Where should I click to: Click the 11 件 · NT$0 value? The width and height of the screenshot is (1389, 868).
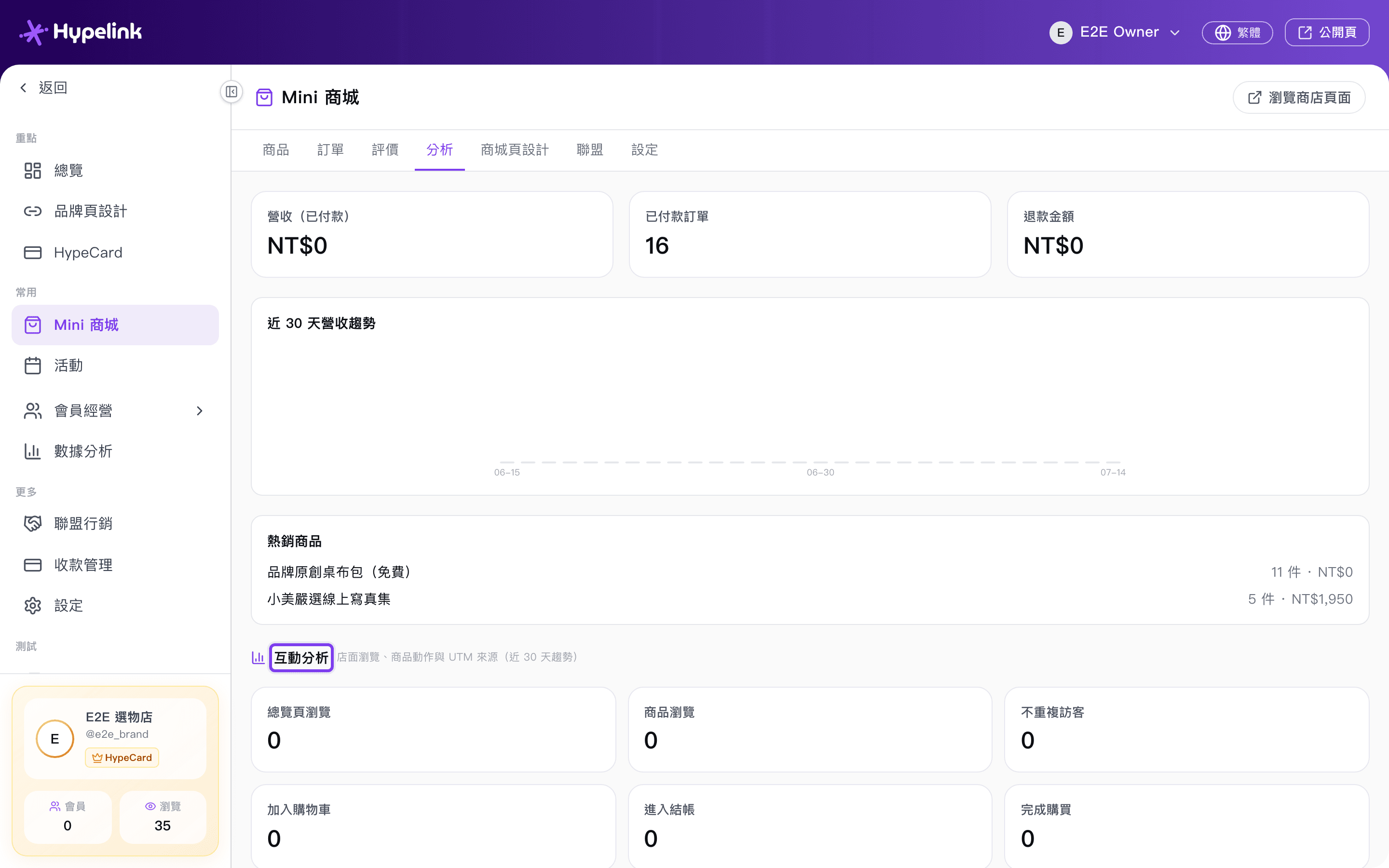tap(1311, 572)
